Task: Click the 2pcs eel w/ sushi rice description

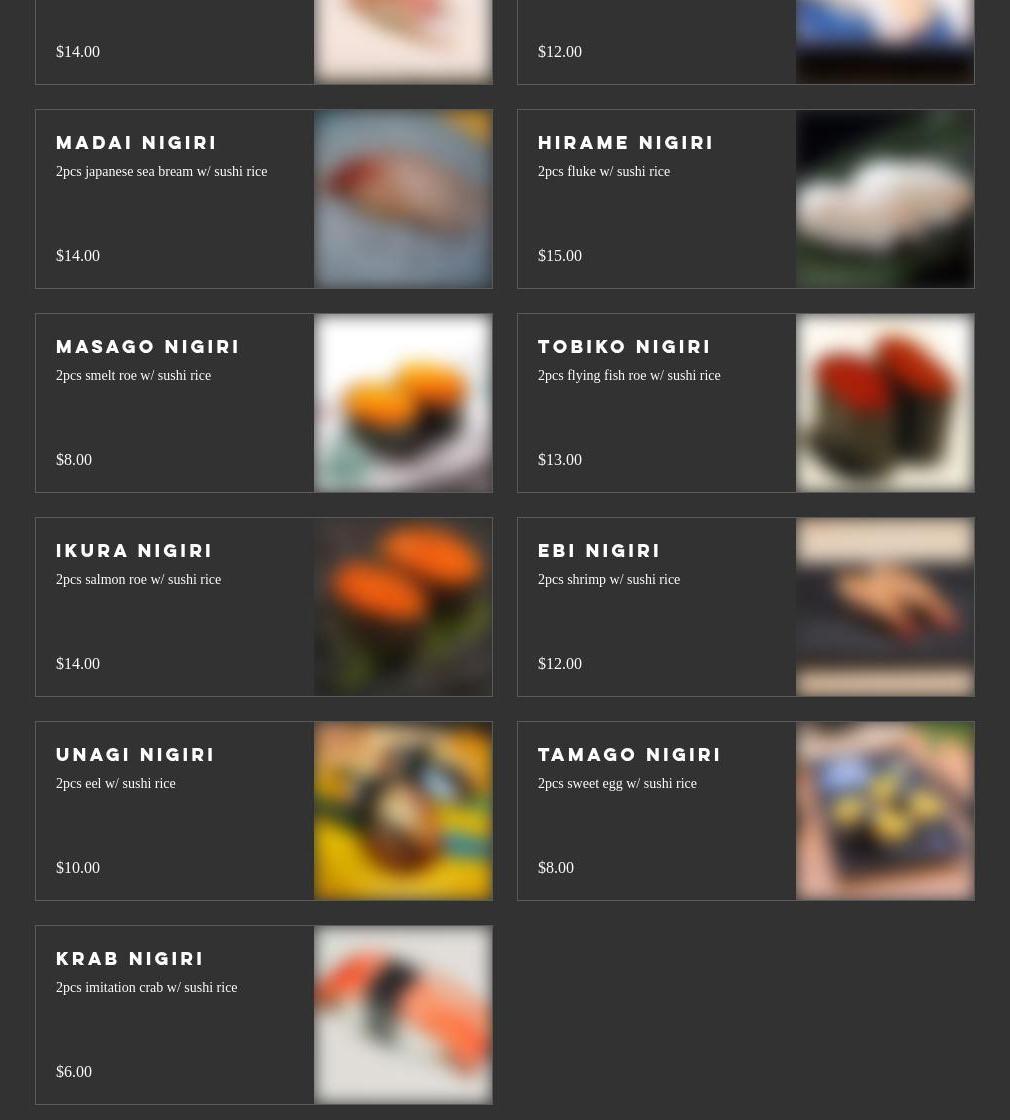Action: tap(115, 784)
